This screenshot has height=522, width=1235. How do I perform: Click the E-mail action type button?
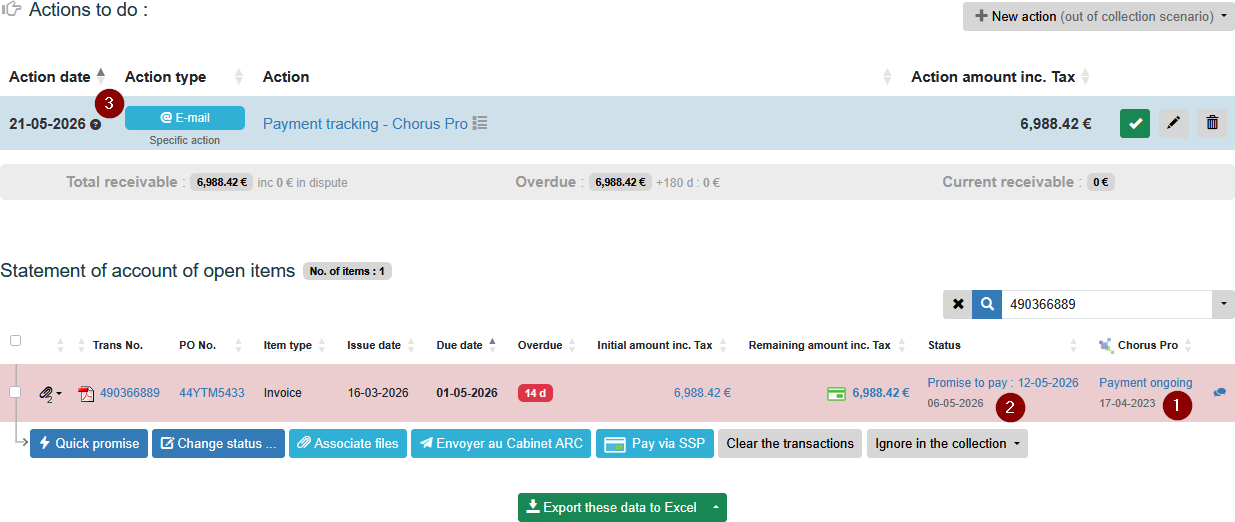click(x=185, y=117)
